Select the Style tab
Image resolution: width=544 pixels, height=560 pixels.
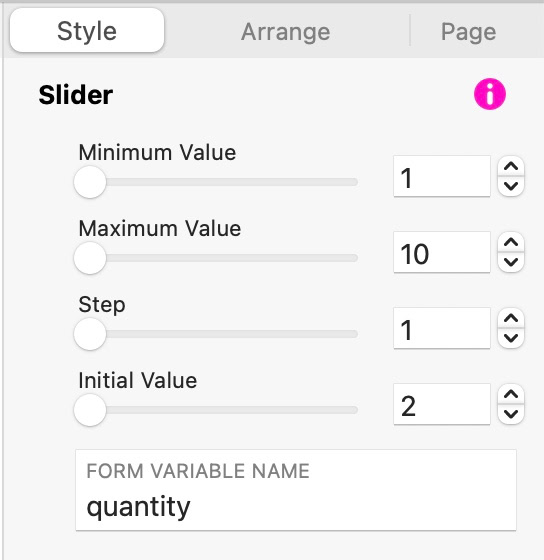pyautogui.click(x=87, y=31)
